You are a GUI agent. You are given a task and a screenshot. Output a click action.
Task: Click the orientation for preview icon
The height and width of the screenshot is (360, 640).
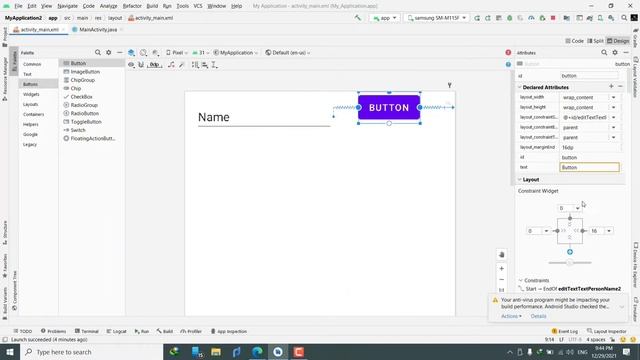143,53
